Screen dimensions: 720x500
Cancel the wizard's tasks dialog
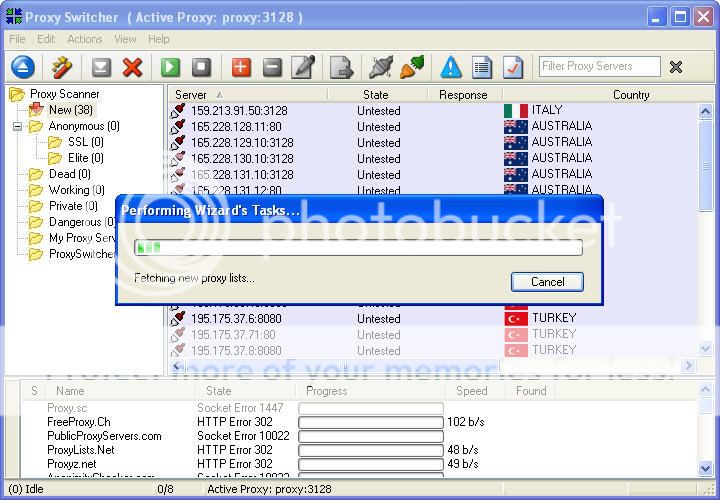click(547, 282)
